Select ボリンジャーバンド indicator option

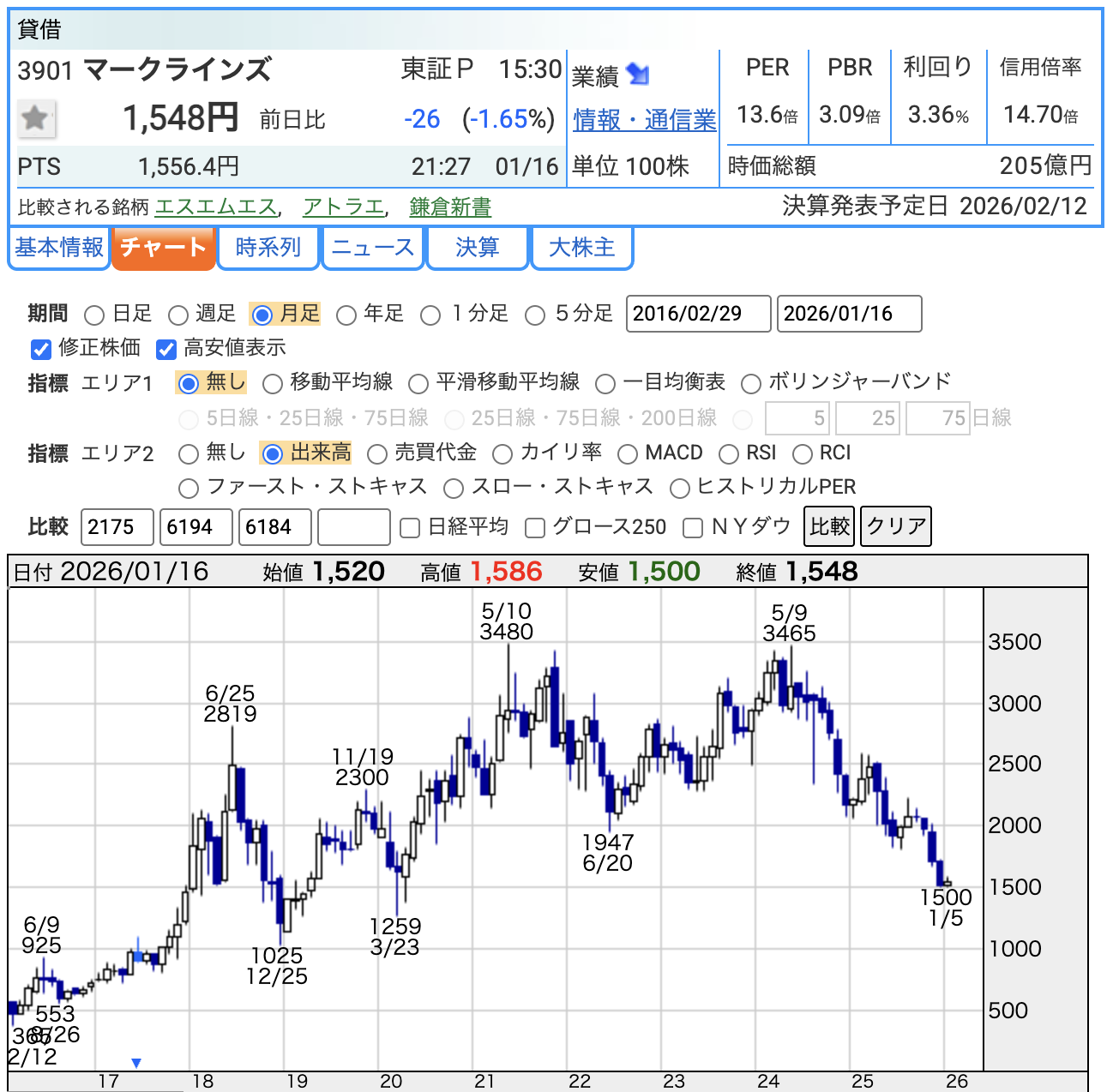[751, 383]
